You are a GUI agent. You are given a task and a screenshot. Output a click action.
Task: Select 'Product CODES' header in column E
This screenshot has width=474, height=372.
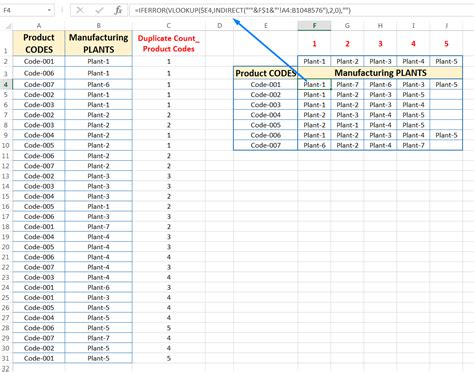(266, 73)
